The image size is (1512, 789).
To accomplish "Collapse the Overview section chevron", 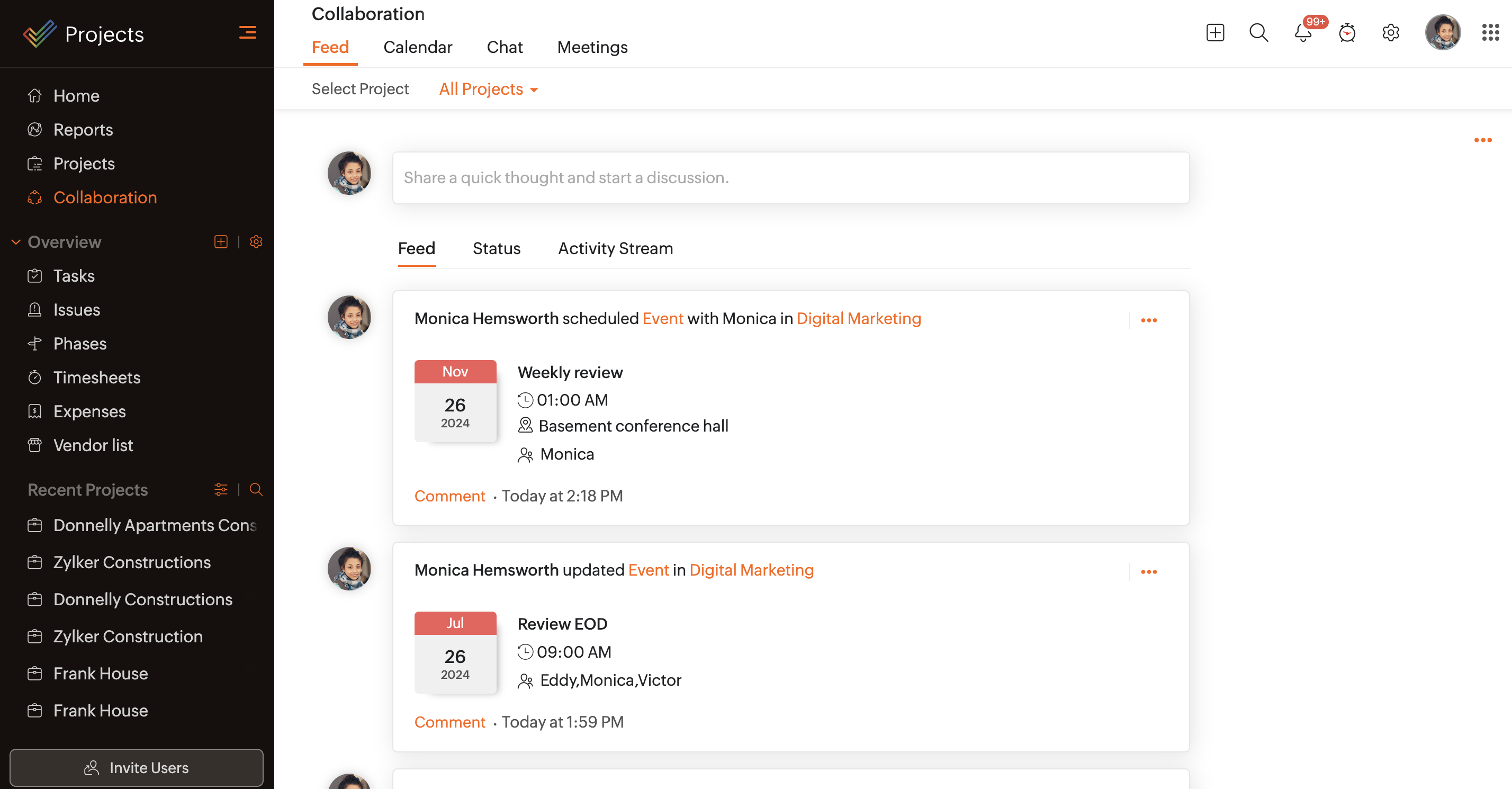I will (x=16, y=242).
